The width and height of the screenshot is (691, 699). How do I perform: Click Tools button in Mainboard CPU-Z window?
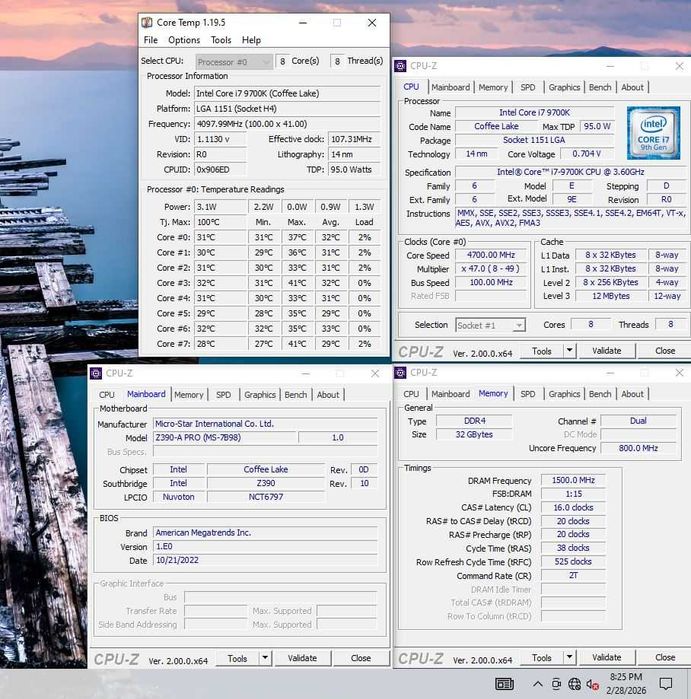(237, 658)
